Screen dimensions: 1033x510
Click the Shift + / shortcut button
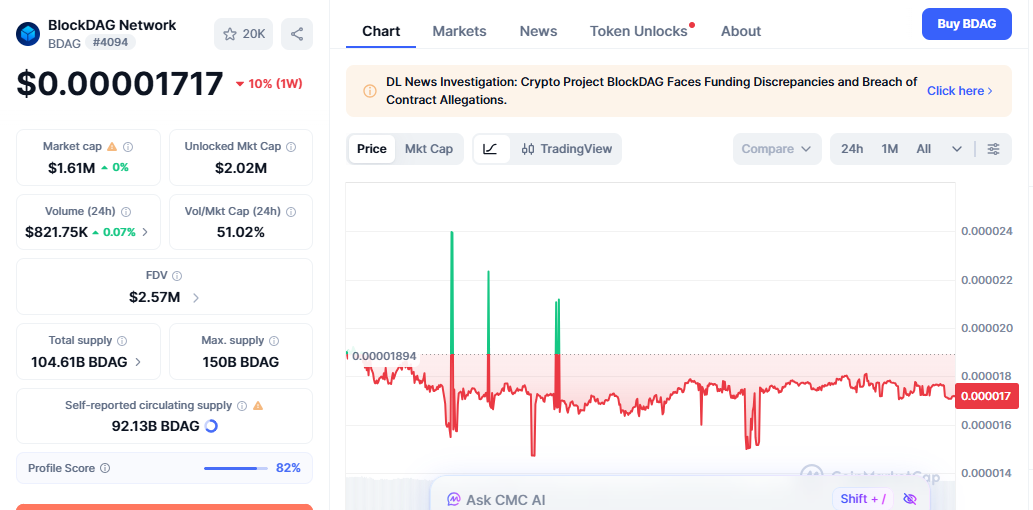[863, 499]
